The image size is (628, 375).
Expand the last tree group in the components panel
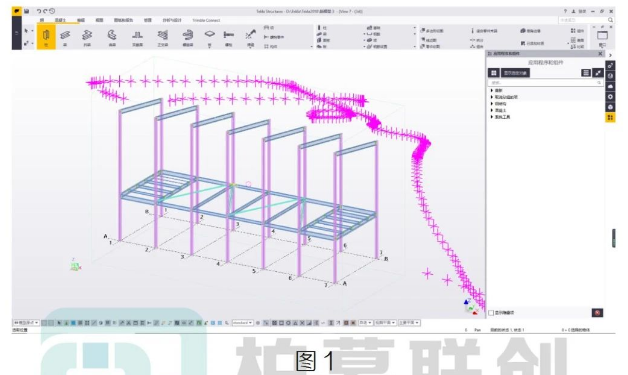tap(492, 117)
